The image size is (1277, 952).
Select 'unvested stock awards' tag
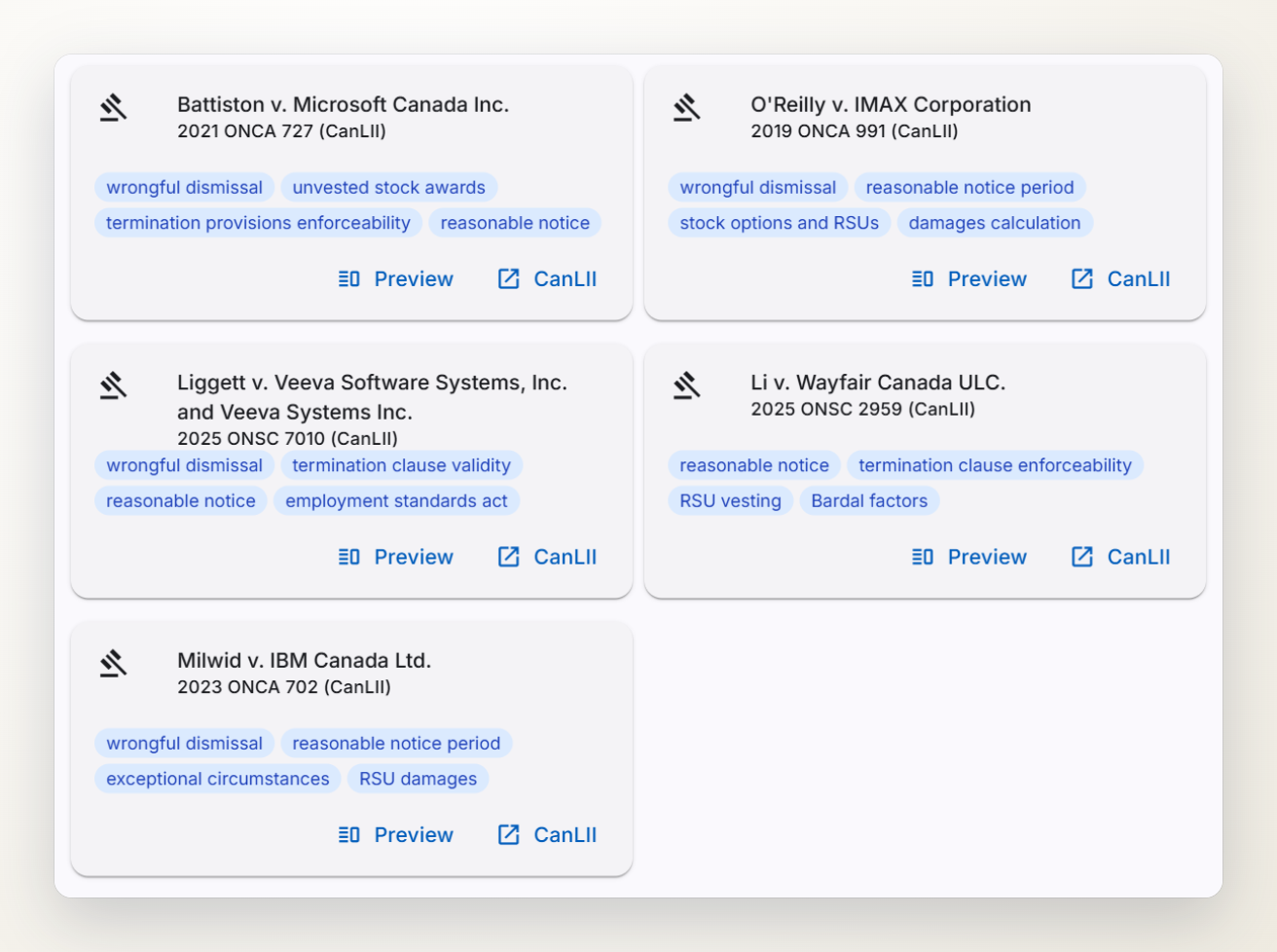click(x=389, y=187)
